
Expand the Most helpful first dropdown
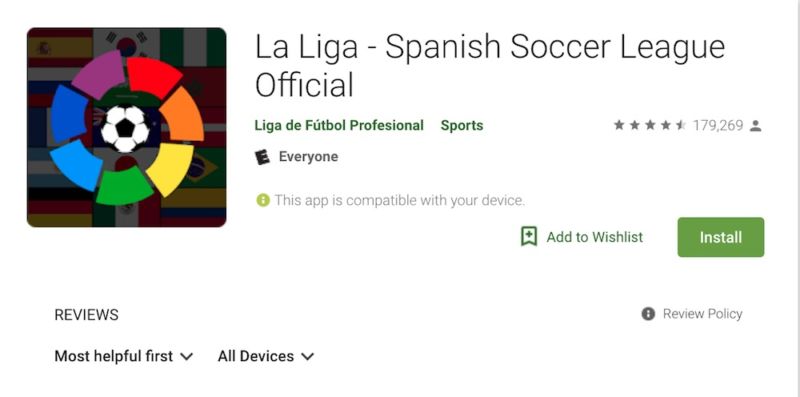124,356
